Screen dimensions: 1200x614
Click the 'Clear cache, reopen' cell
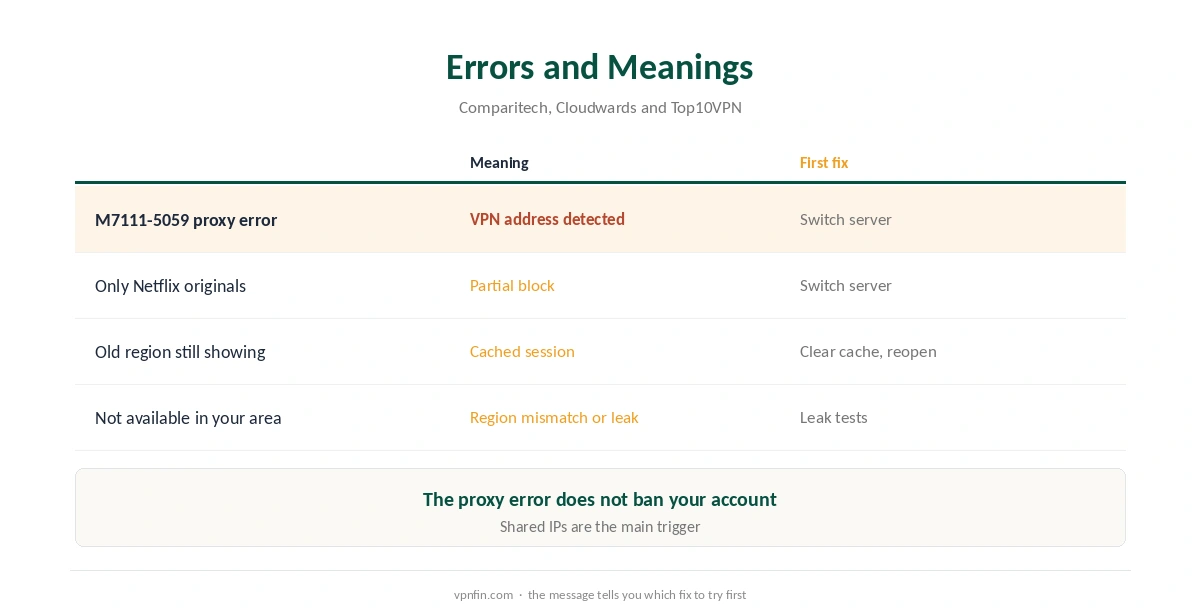[x=868, y=351]
